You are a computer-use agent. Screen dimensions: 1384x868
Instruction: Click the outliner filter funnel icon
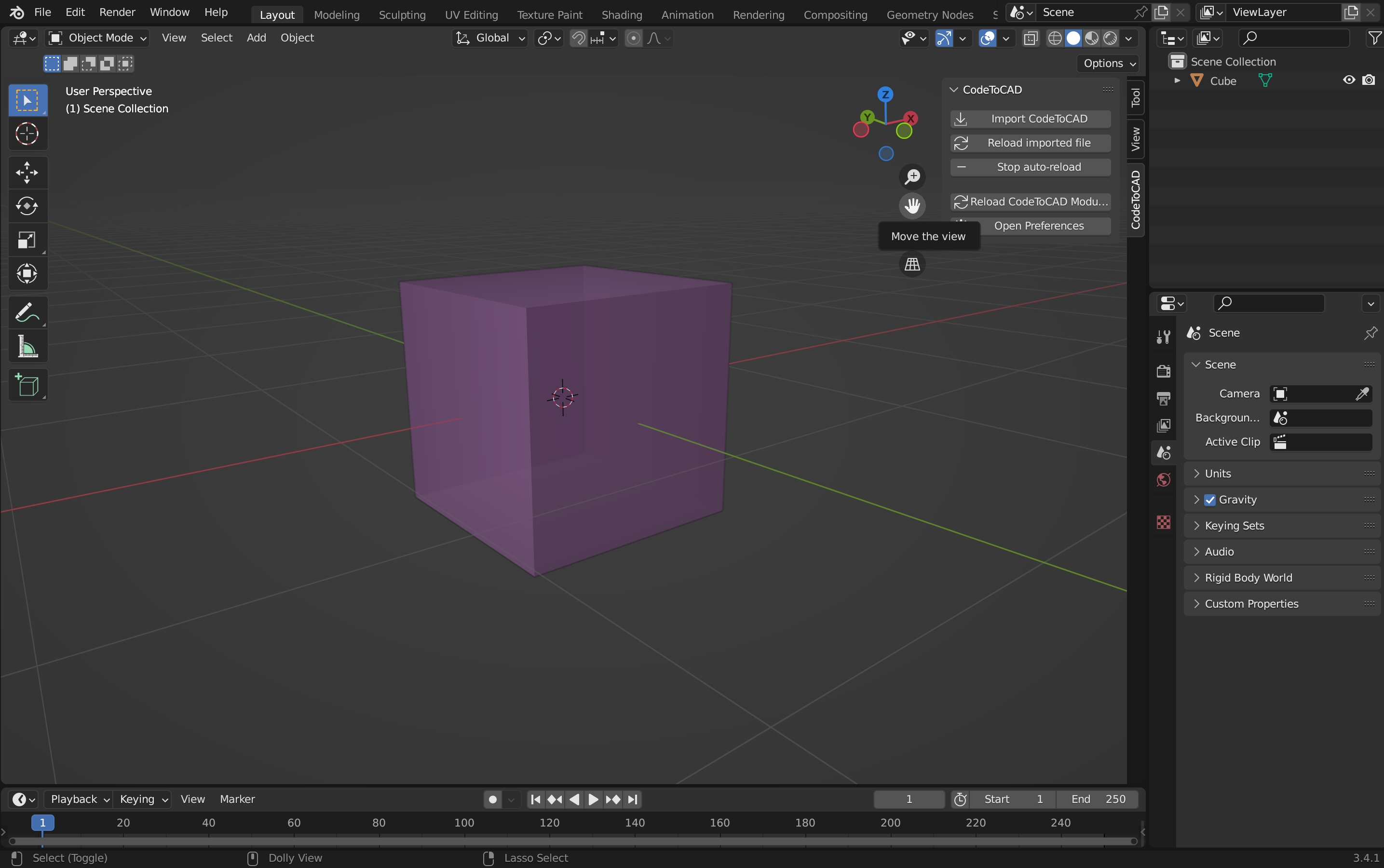pos(1374,38)
